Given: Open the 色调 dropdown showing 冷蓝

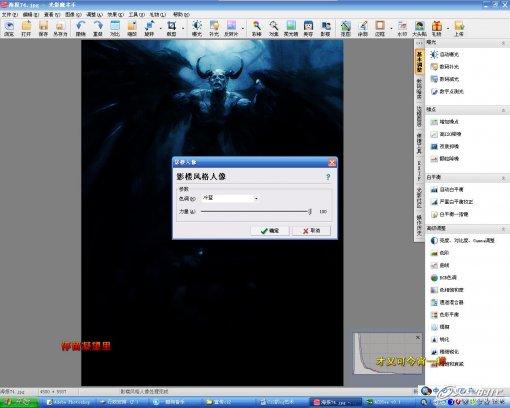Looking at the screenshot, I should click(x=230, y=198).
